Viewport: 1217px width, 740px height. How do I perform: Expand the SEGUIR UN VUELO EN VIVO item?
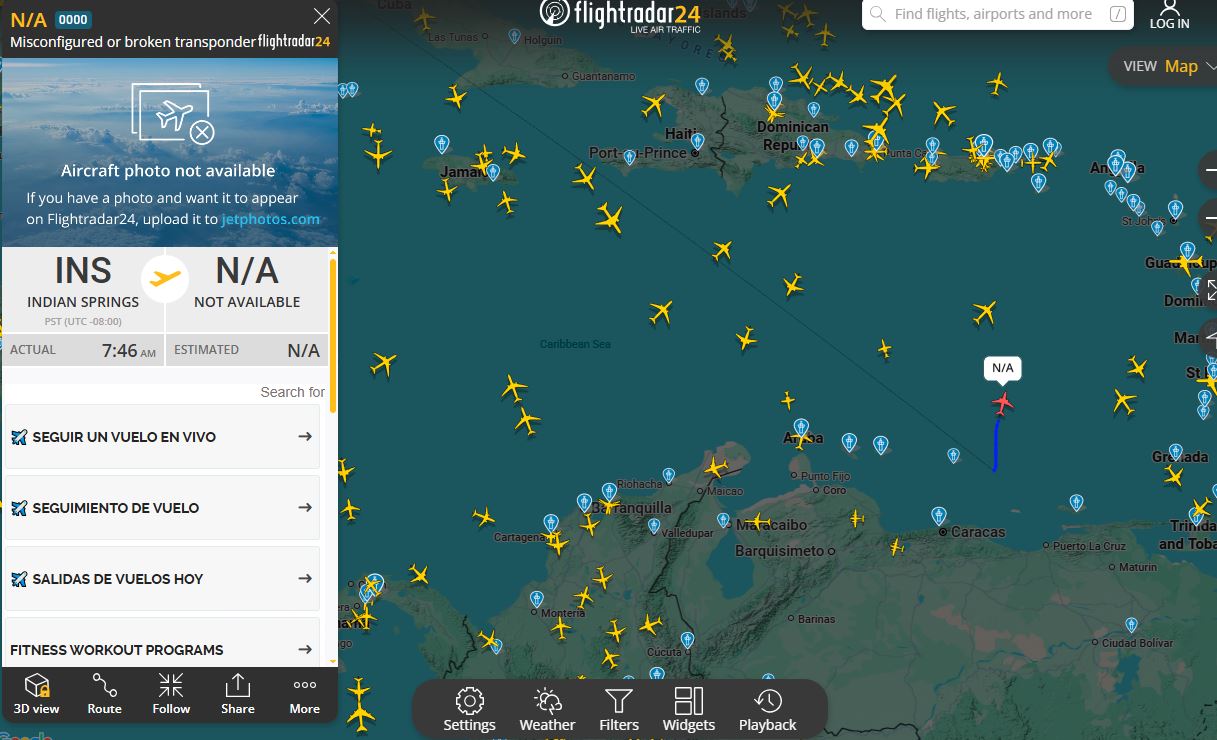pyautogui.click(x=162, y=437)
